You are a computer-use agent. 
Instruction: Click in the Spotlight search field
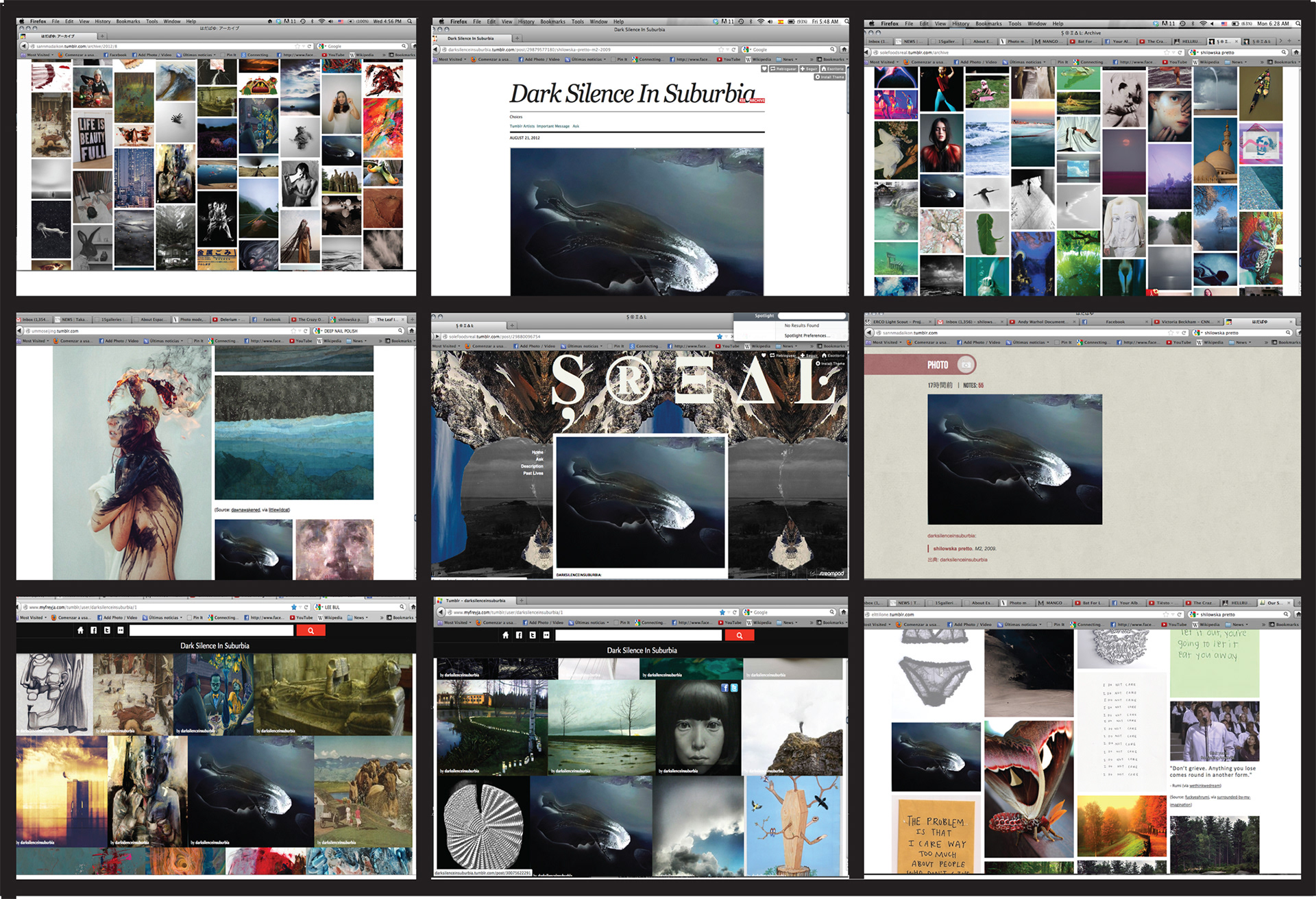click(x=812, y=315)
